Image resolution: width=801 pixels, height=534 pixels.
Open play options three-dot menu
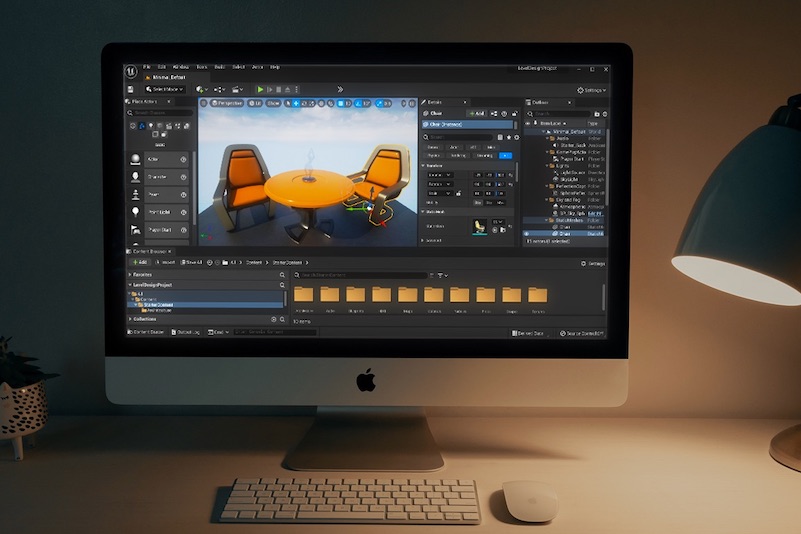[x=296, y=89]
